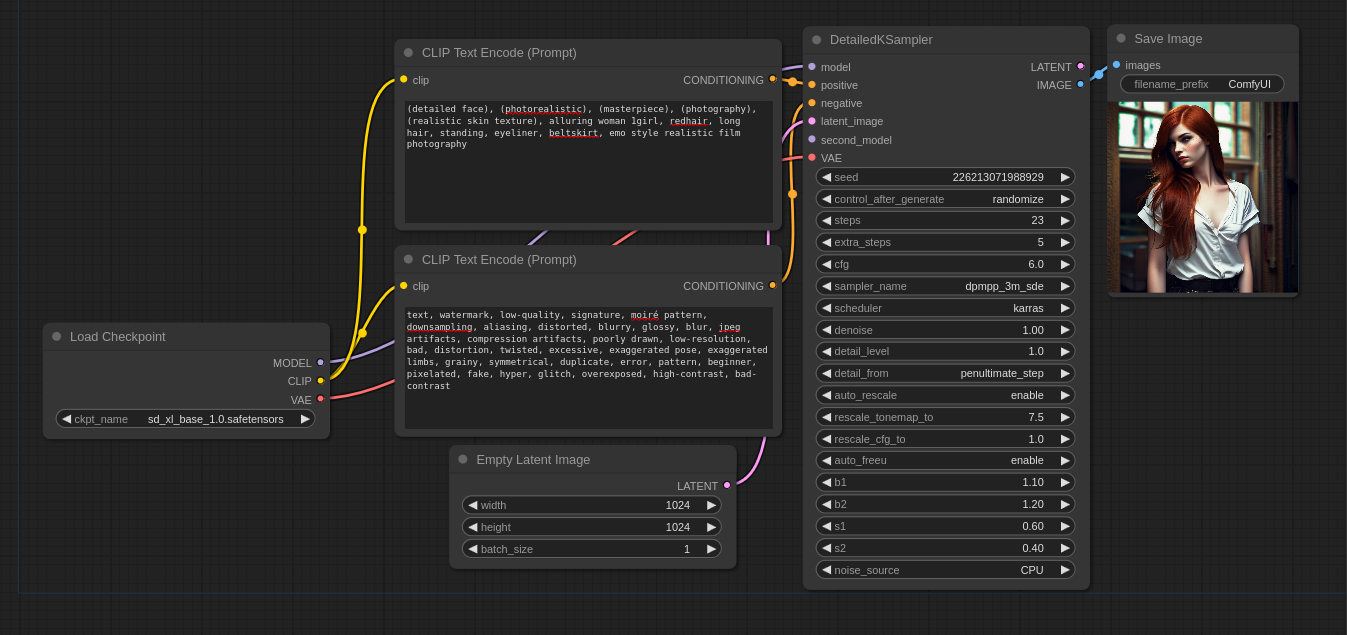Collapse the Load Checkpoint node via its title dot

tap(57, 337)
